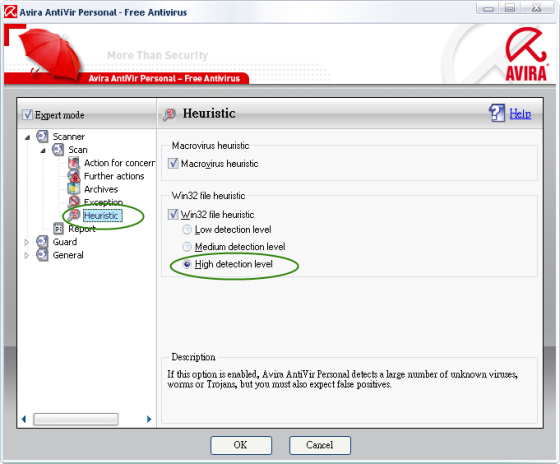This screenshot has width=560, height=464.
Task: Collapse the Scan tree node
Action: 43,150
